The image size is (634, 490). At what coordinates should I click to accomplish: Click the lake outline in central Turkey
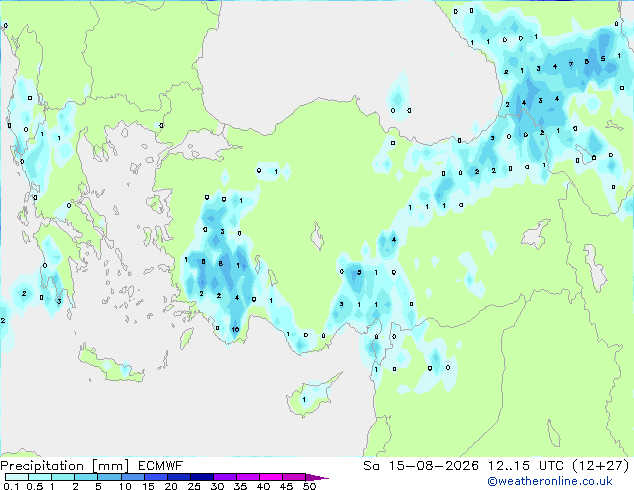click(317, 237)
